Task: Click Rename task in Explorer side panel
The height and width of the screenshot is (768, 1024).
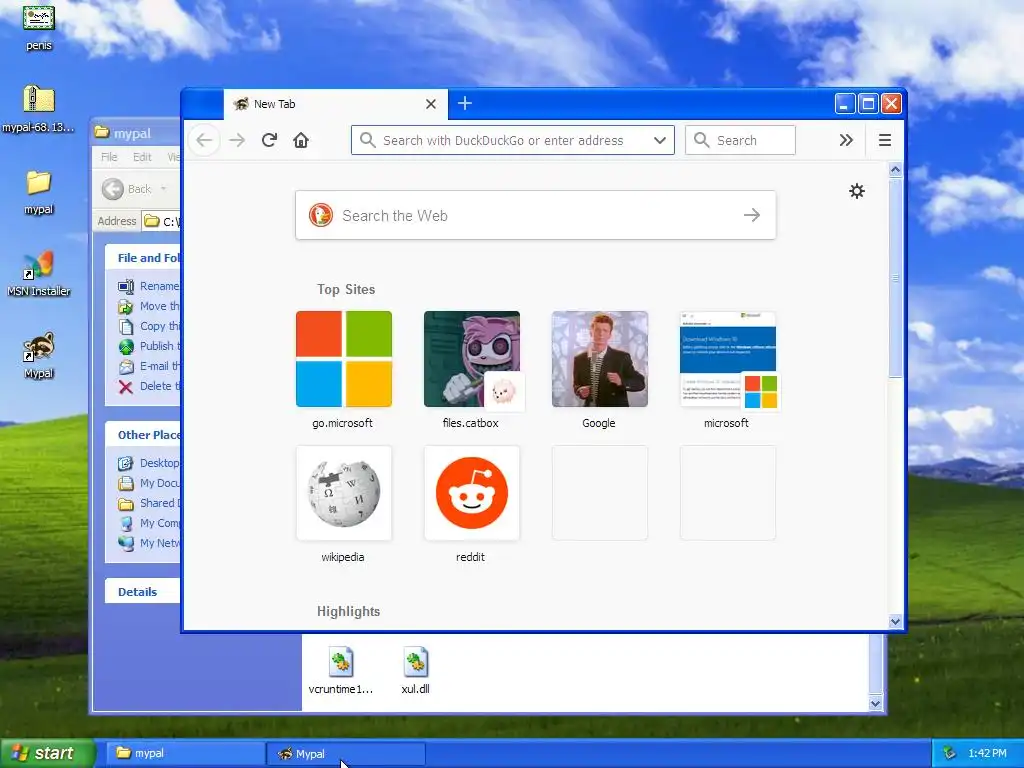Action: [x=149, y=286]
